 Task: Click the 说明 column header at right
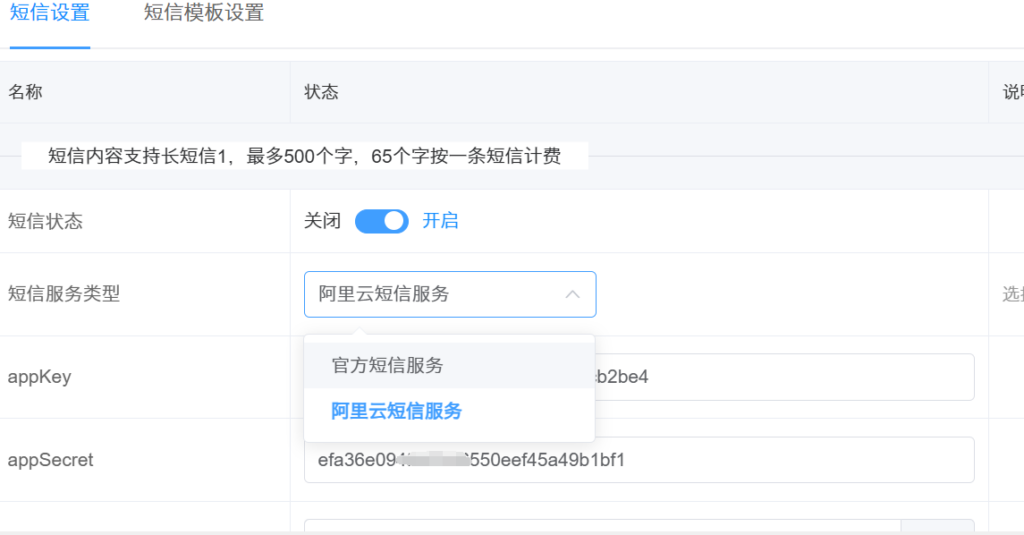click(x=1012, y=92)
